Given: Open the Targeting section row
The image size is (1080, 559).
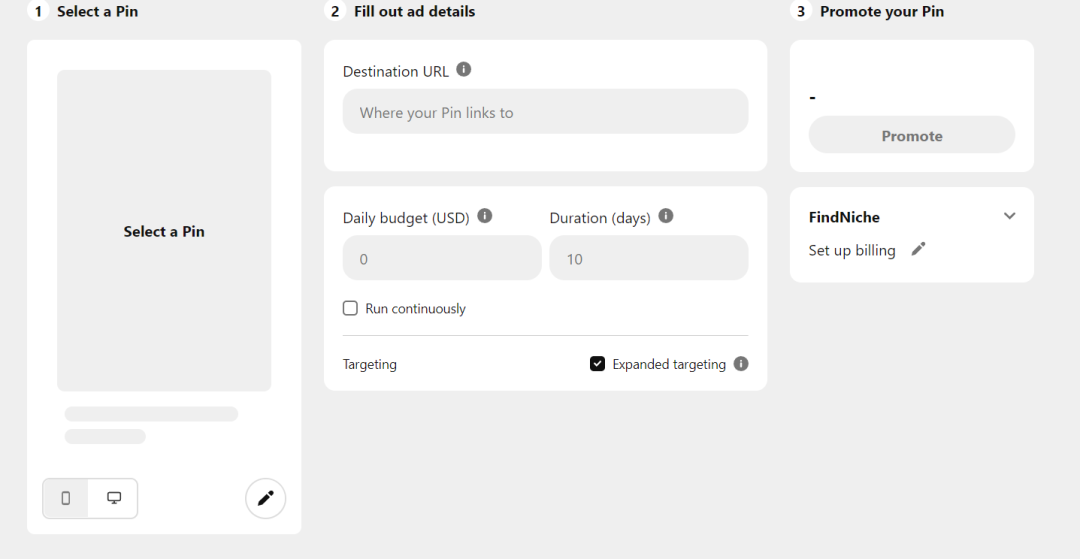Looking at the screenshot, I should (x=370, y=364).
